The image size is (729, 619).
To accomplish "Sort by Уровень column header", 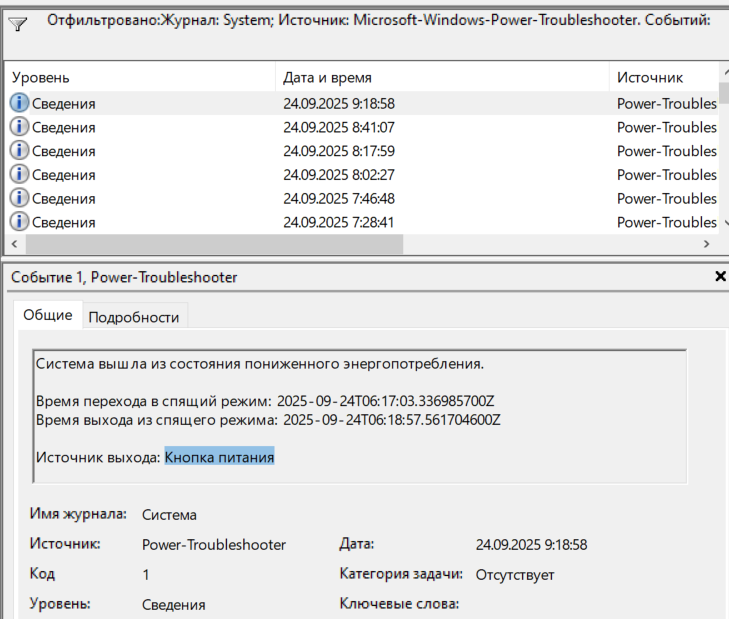I will (x=139, y=77).
